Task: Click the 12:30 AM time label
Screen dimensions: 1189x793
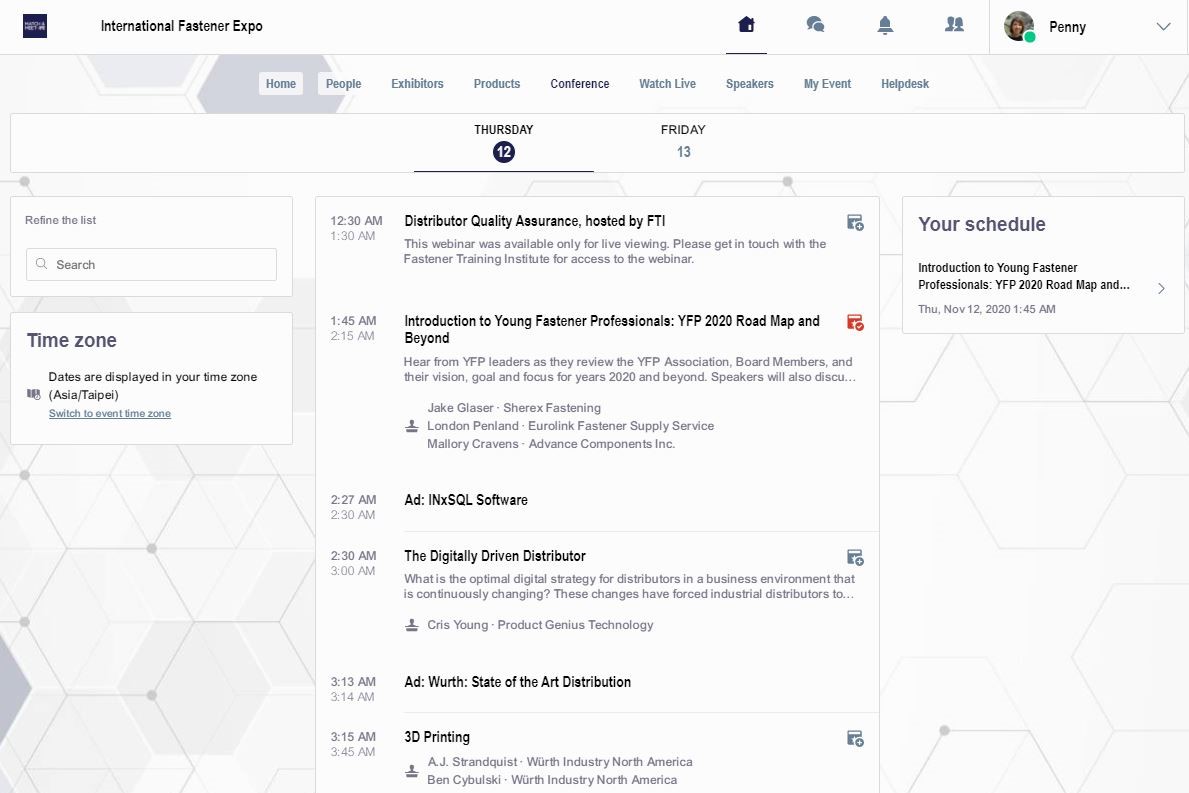Action: (356, 221)
